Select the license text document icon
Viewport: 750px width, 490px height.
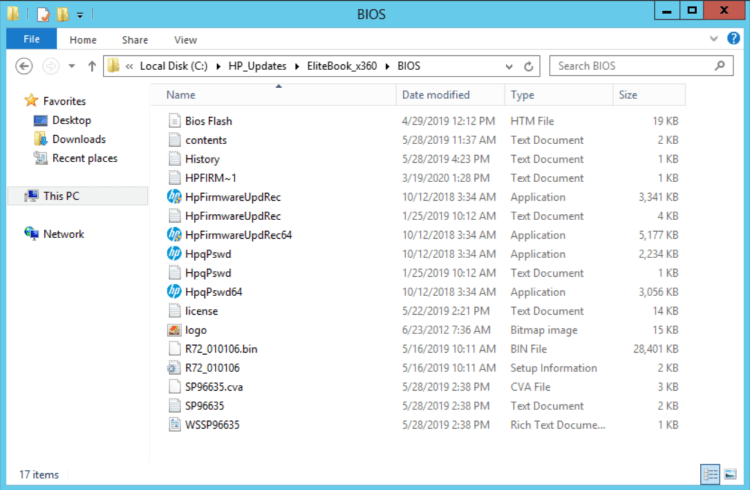tap(175, 311)
